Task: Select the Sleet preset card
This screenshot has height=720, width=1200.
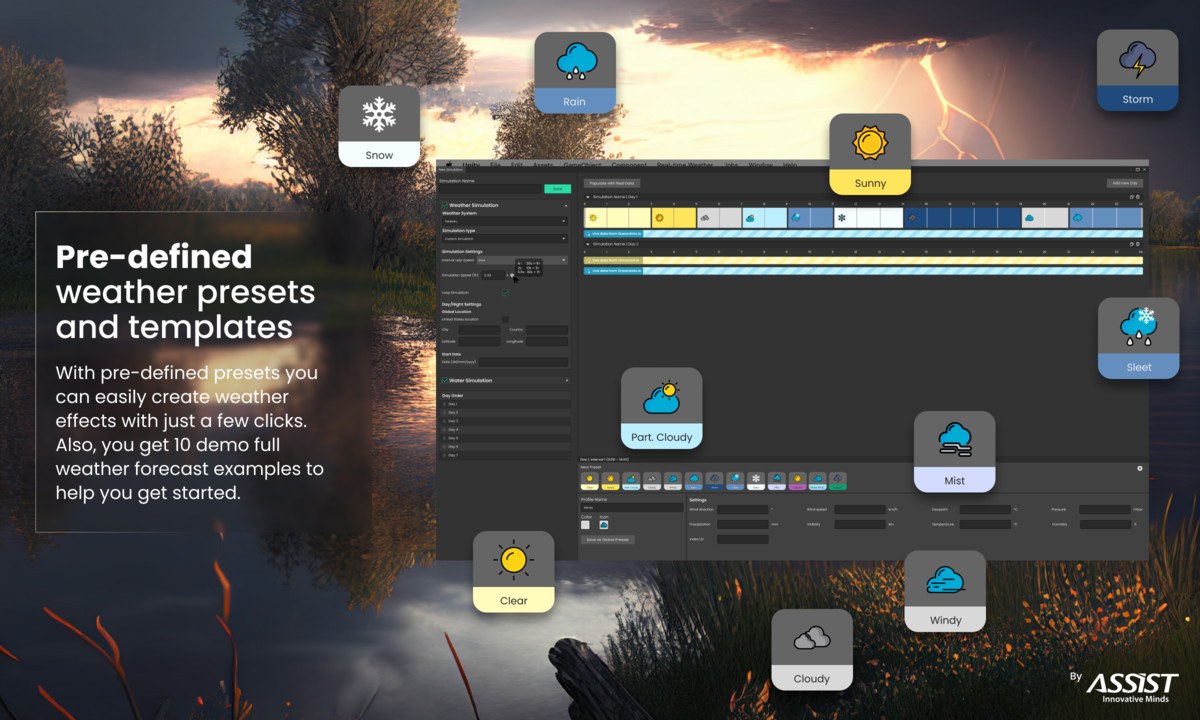Action: [x=1138, y=338]
